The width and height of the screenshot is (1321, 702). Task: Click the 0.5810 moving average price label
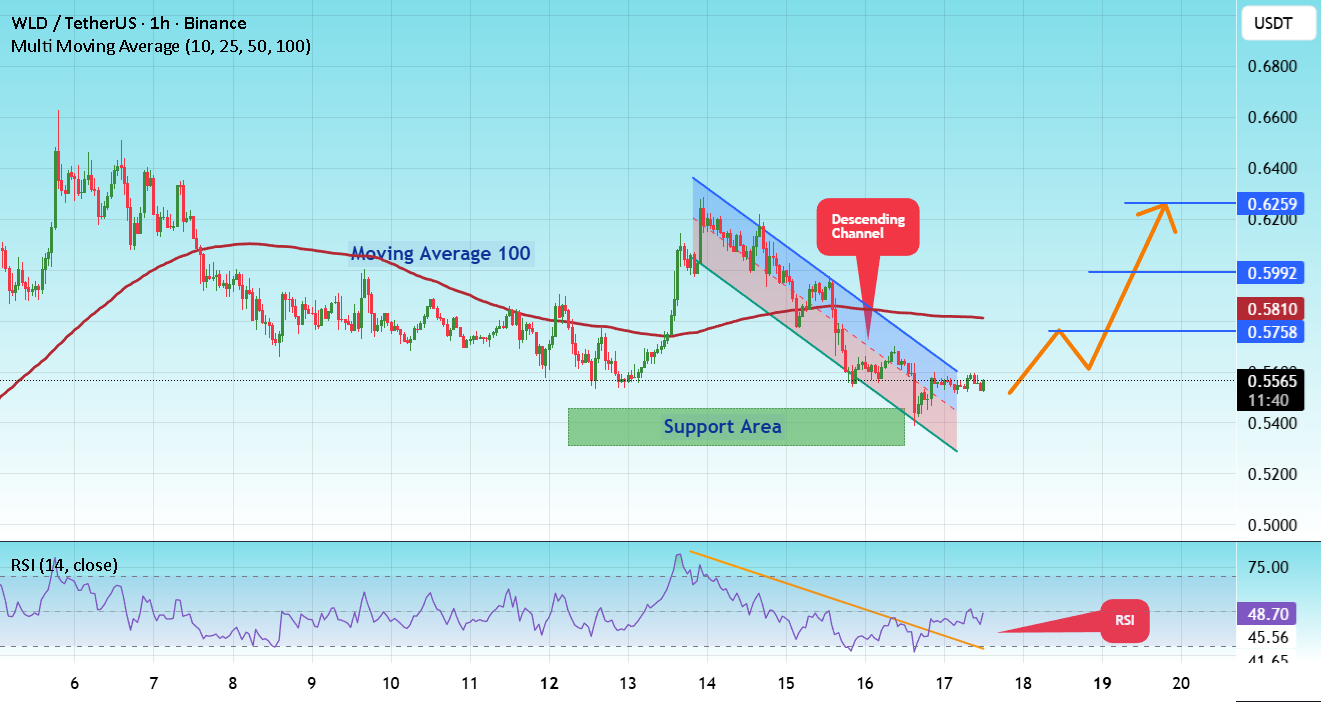coord(1272,308)
